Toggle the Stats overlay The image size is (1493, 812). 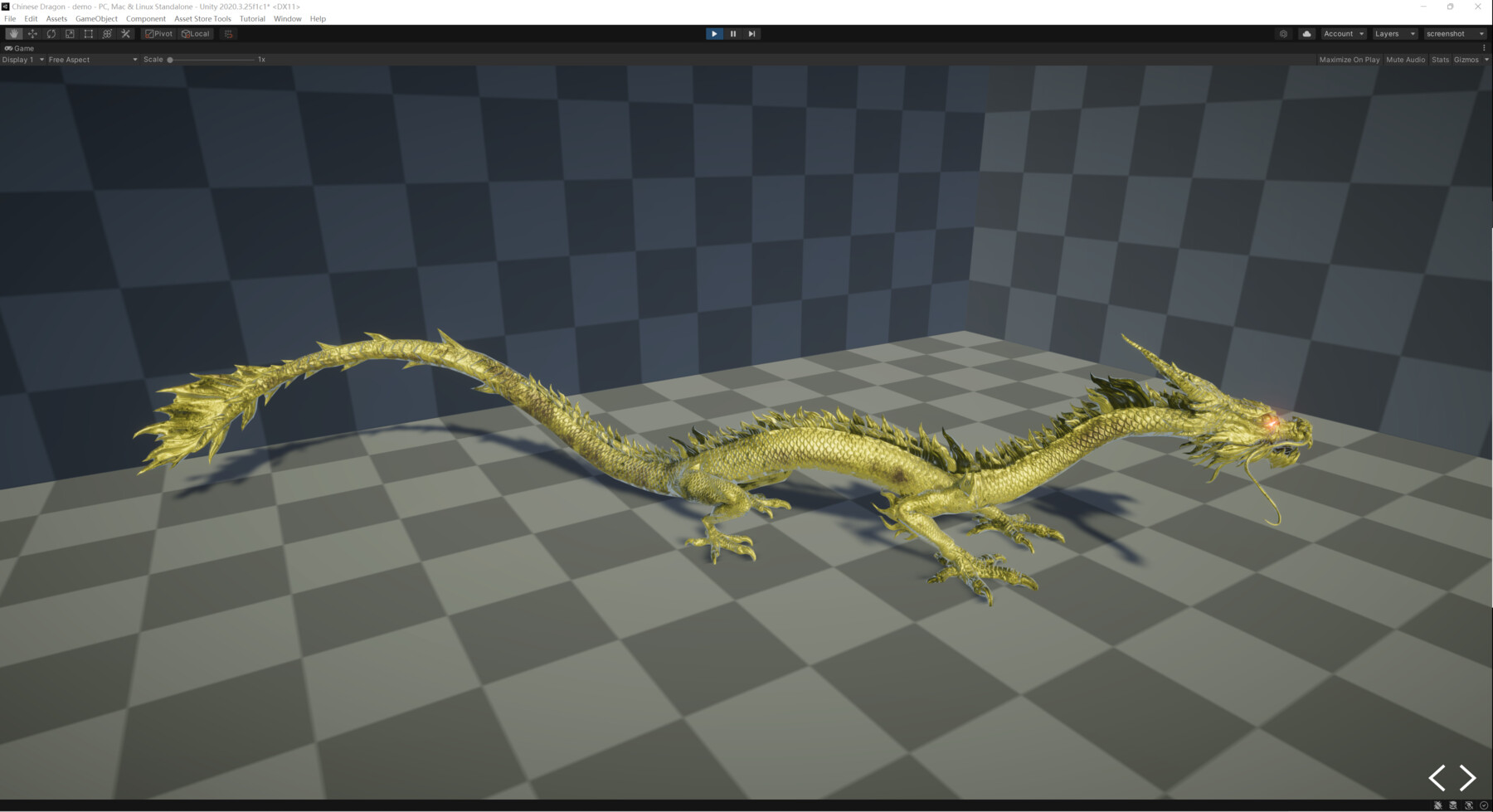(1440, 60)
